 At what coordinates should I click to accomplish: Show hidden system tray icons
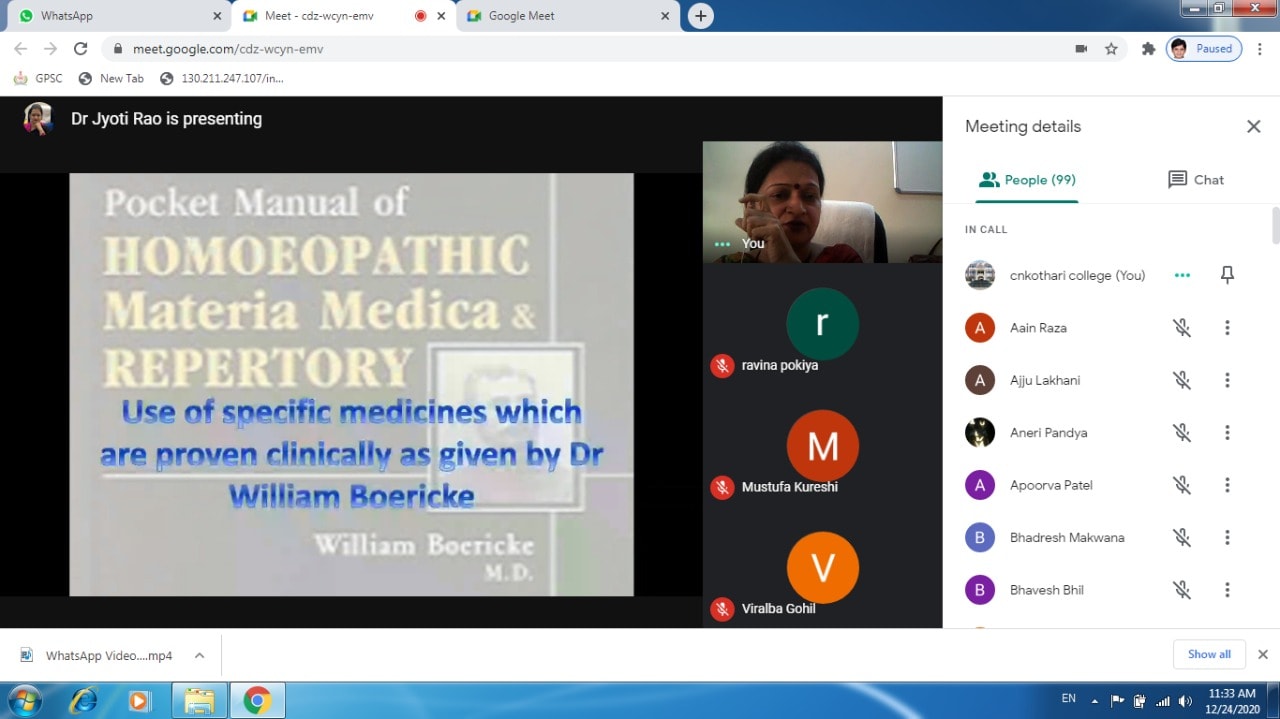(1094, 701)
